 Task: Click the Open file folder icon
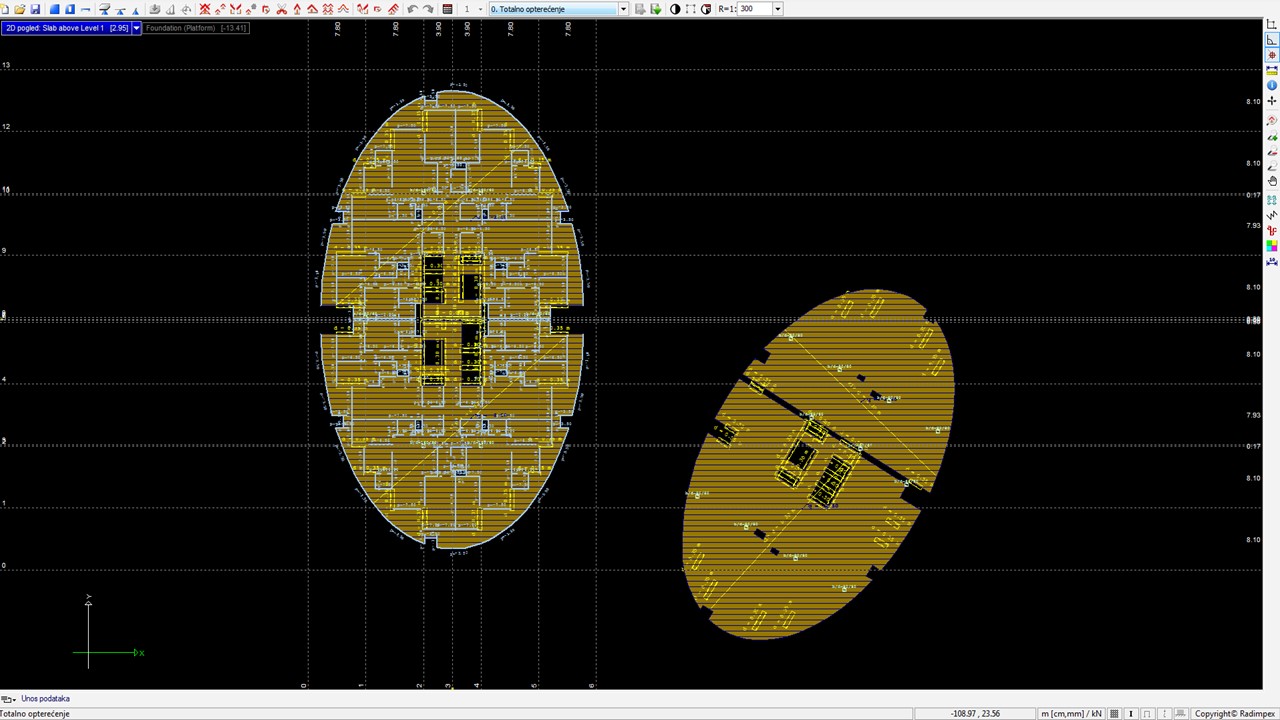coord(20,9)
